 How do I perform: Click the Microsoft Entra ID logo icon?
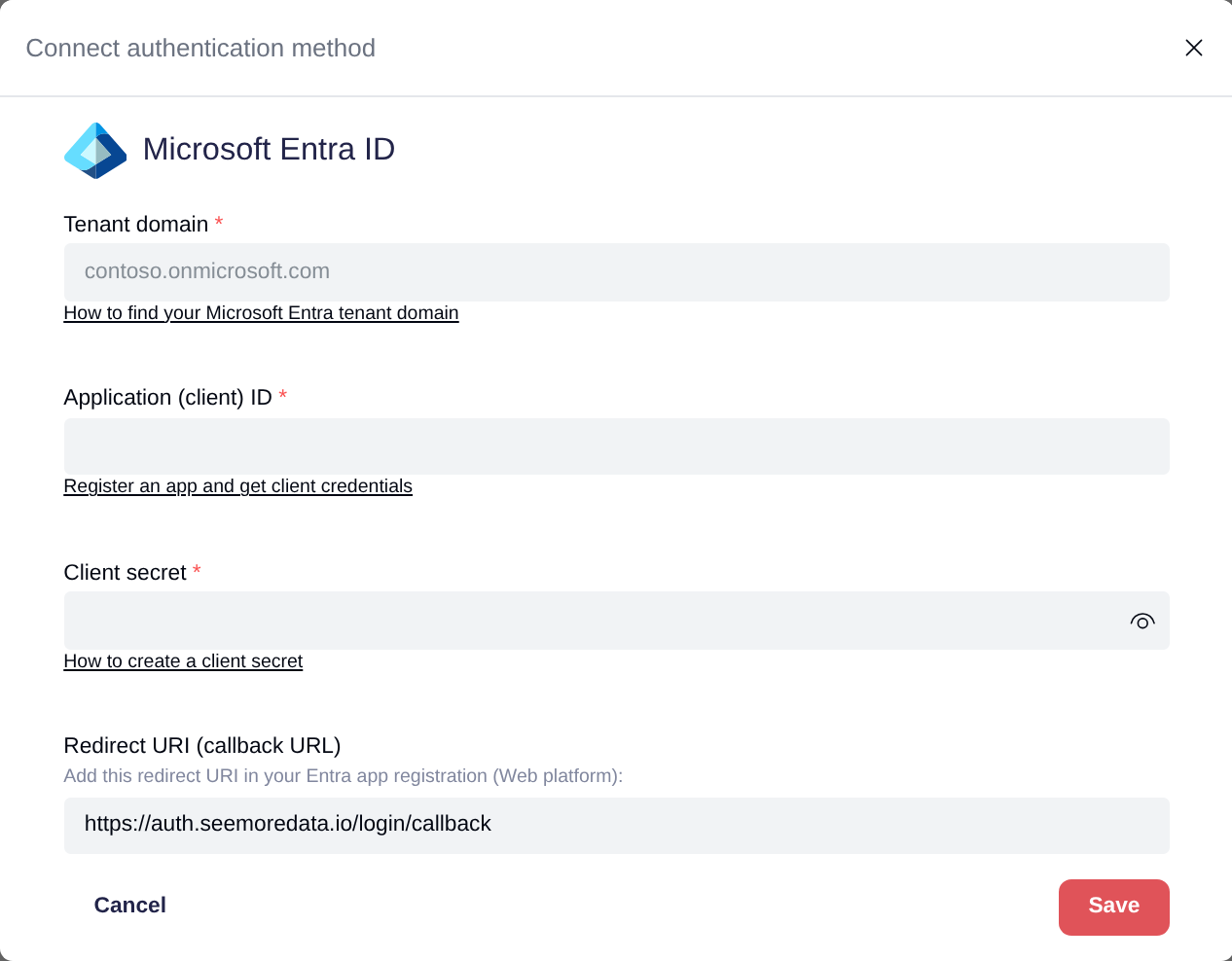point(95,151)
